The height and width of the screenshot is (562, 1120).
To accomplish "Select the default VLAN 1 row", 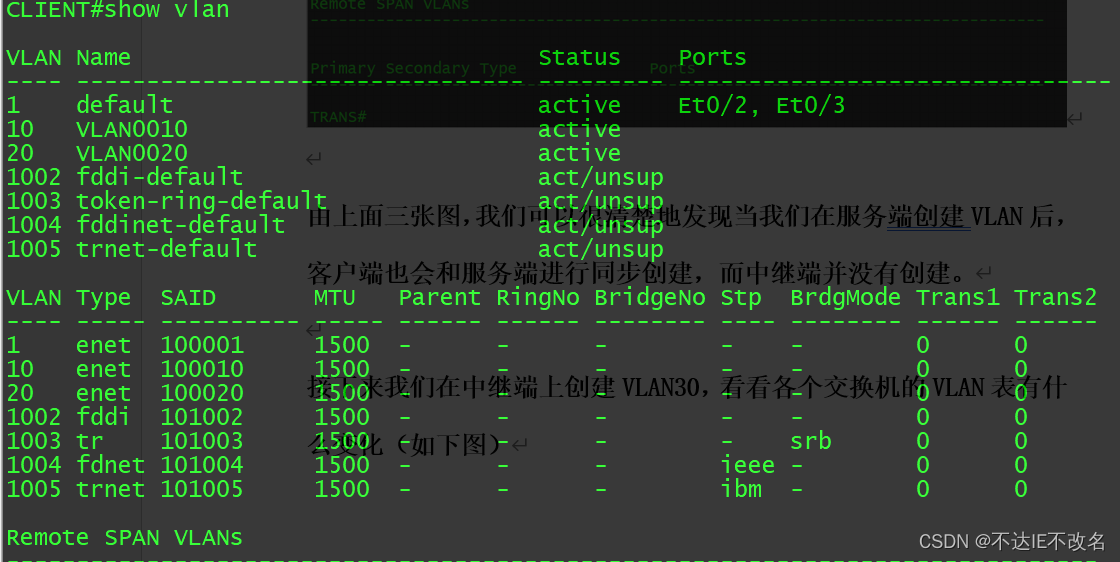I will click(x=425, y=106).
